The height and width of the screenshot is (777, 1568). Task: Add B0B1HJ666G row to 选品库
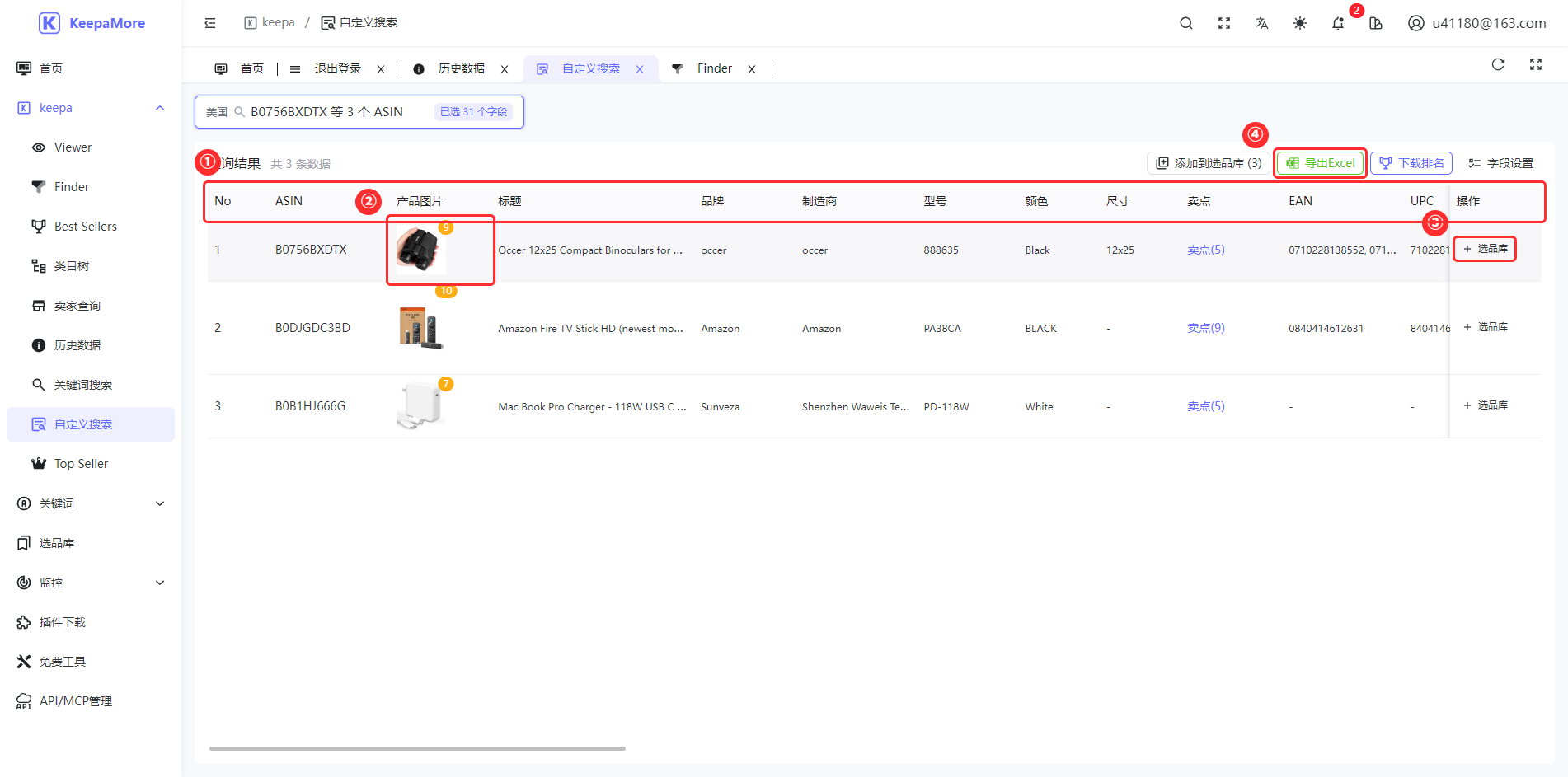[x=1486, y=405]
